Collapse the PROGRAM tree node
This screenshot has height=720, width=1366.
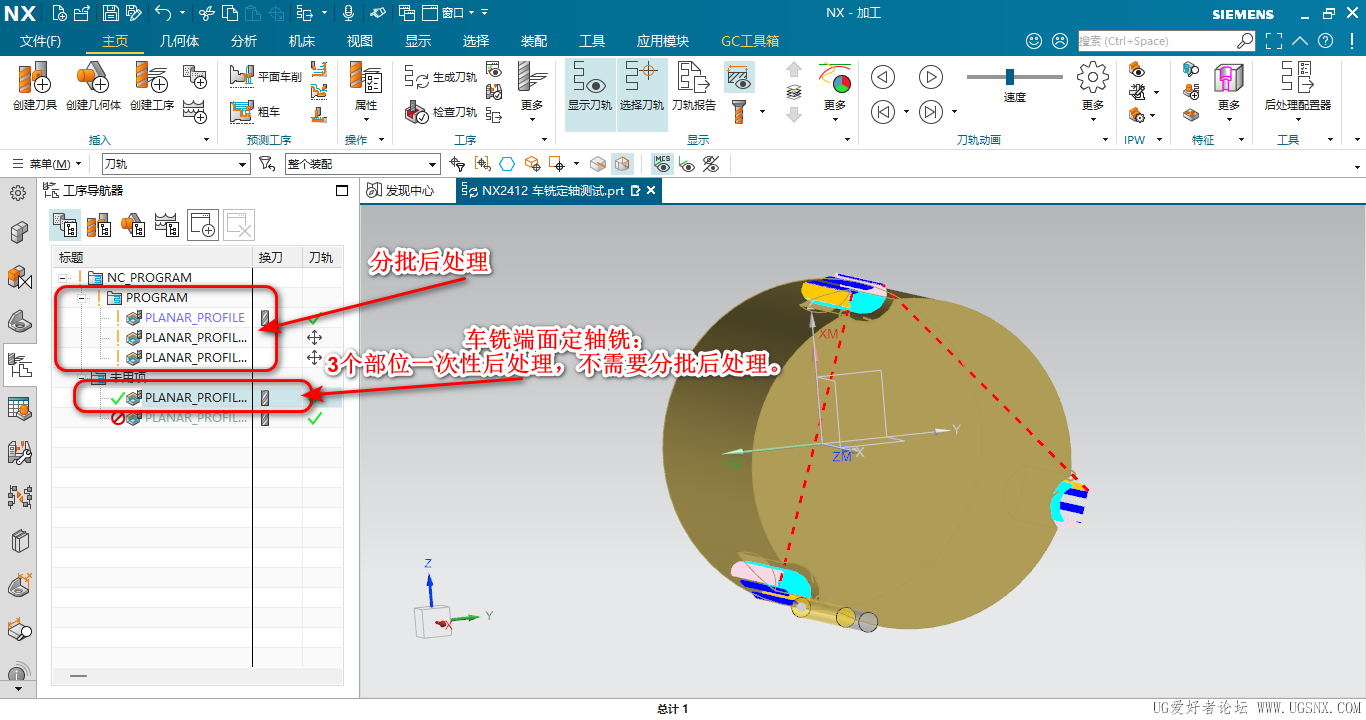click(82, 298)
